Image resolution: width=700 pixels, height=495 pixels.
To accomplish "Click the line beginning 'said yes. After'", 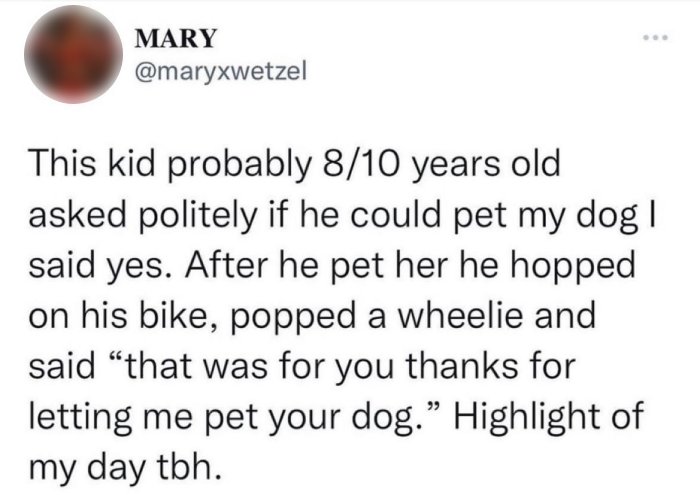I will [x=332, y=265].
